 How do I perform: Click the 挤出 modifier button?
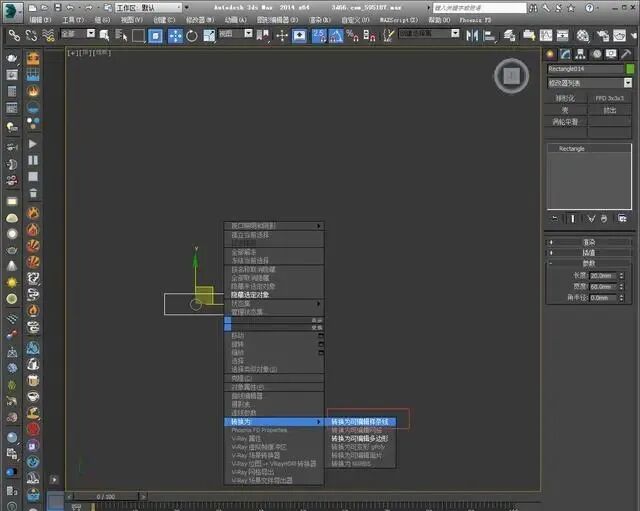(x=609, y=110)
